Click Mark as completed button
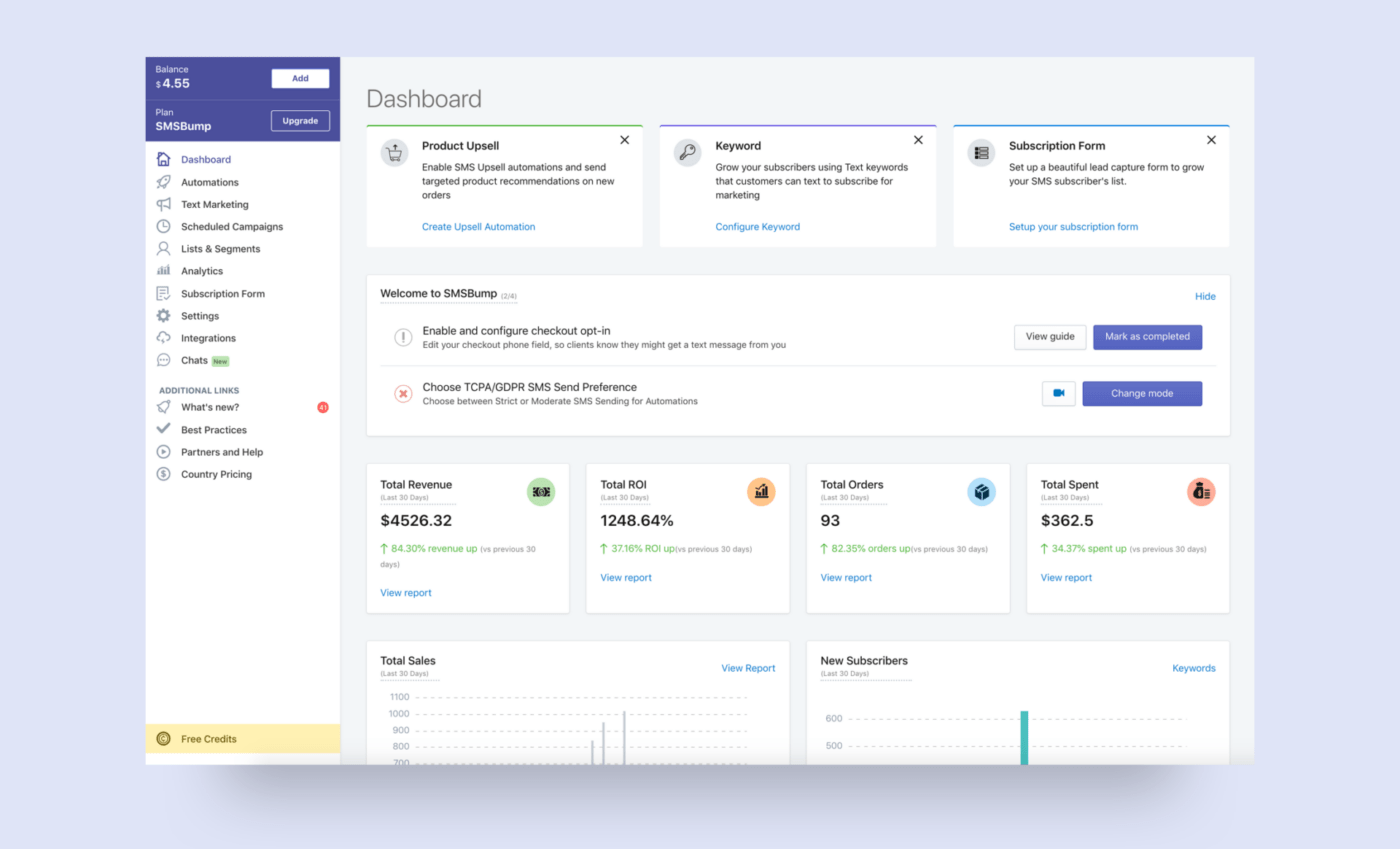 1147,337
